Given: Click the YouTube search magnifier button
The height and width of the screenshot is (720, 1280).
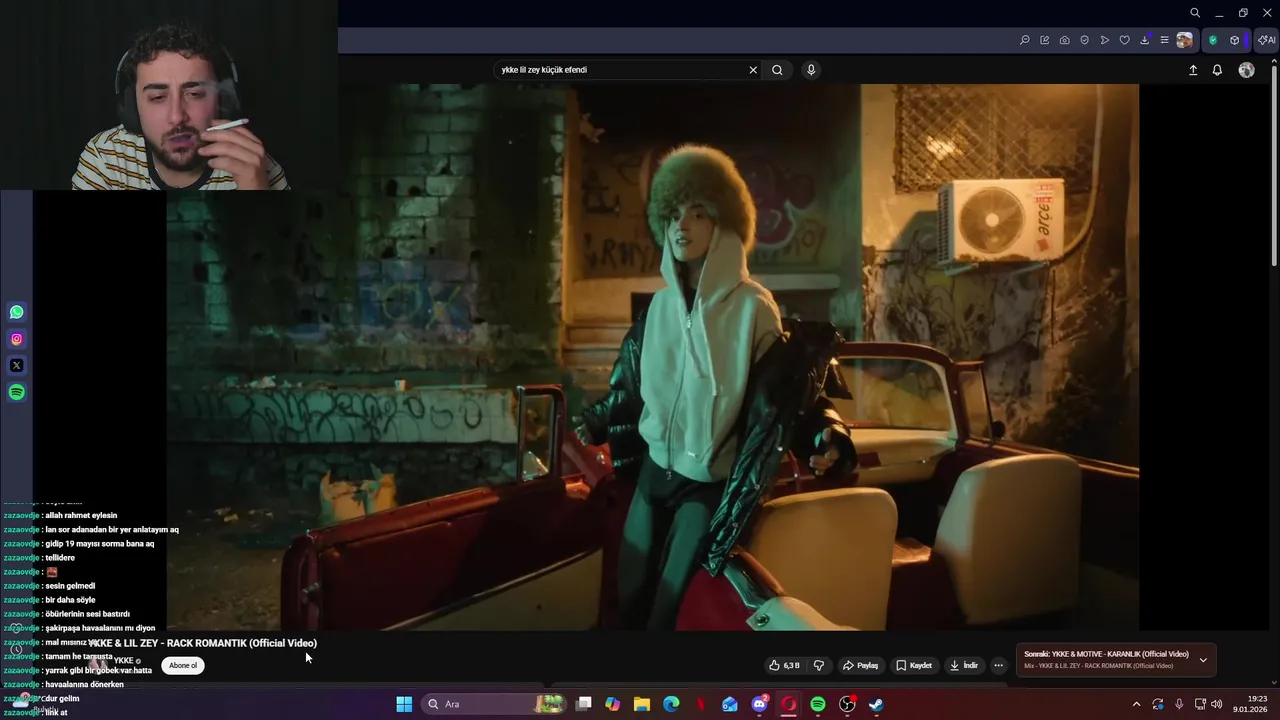Looking at the screenshot, I should [x=777, y=70].
